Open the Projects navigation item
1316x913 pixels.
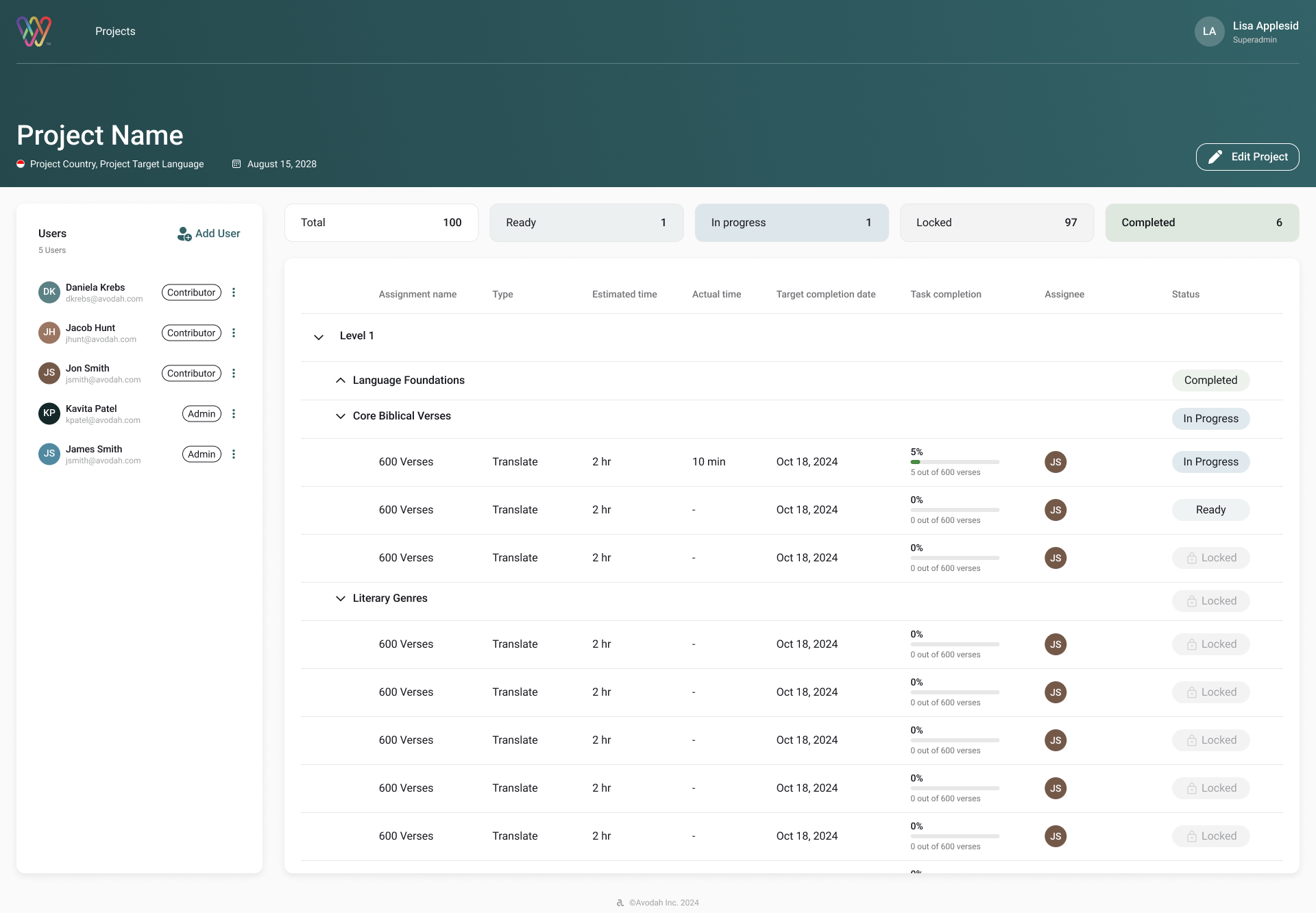(115, 32)
